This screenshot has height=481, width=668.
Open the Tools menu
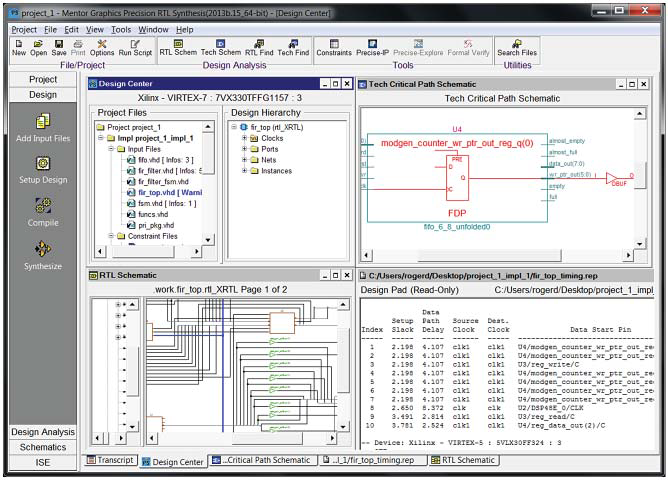click(120, 30)
